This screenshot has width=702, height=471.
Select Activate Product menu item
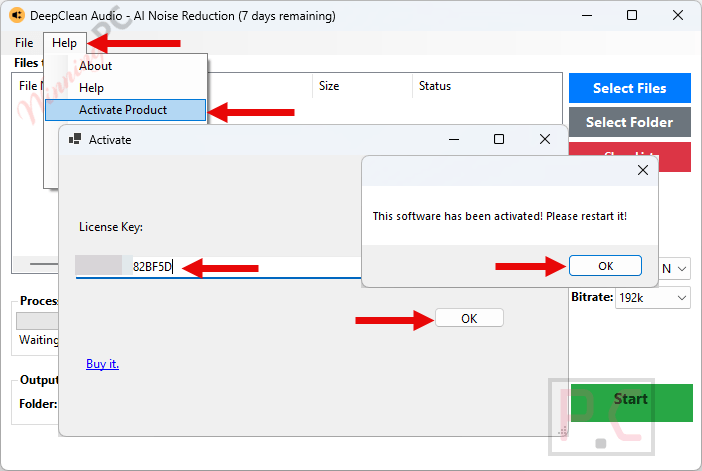tap(125, 110)
